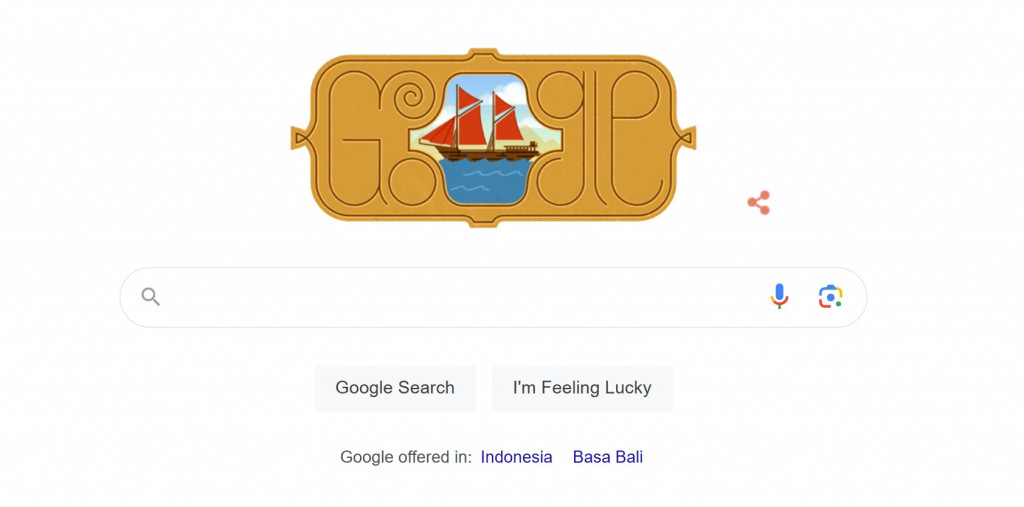Click the spiral "o" letter in Doodle
Screen dimensions: 1024x507
[410, 100]
